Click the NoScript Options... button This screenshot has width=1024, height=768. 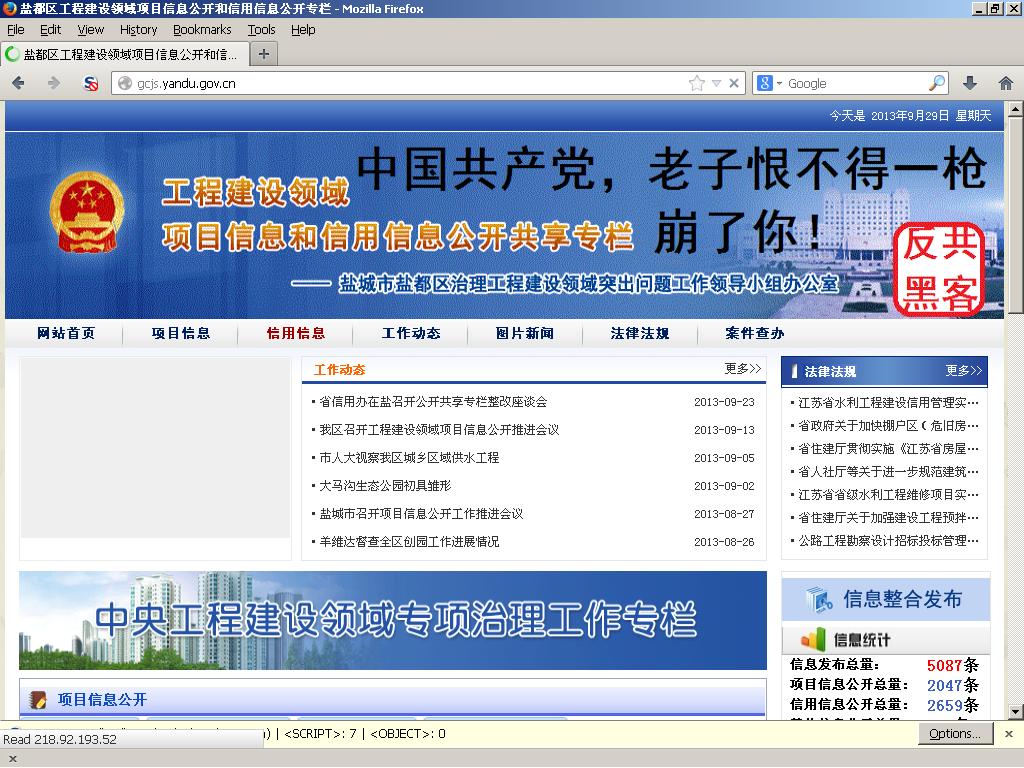[x=955, y=734]
